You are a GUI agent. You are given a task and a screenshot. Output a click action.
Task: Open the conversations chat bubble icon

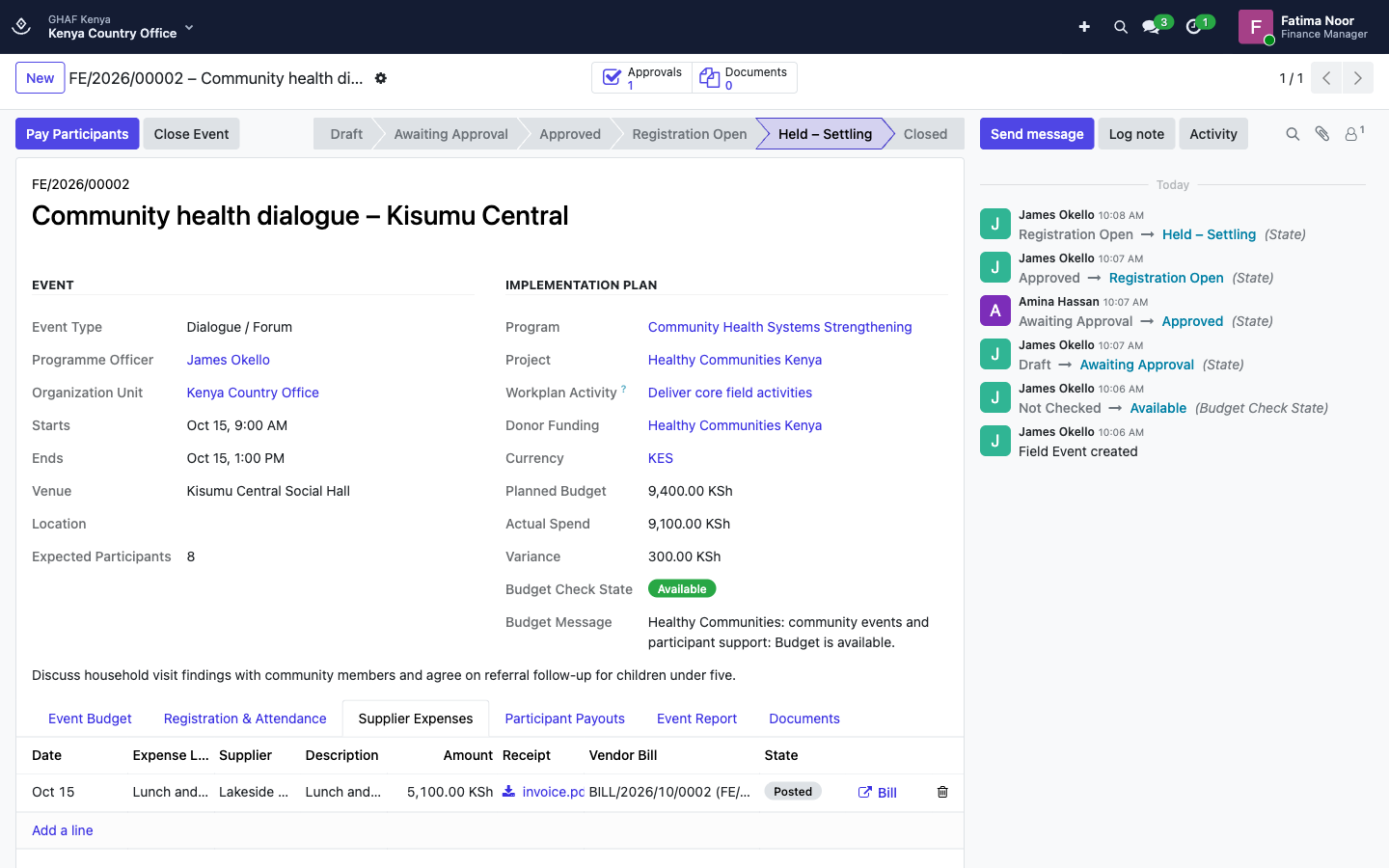click(1151, 27)
